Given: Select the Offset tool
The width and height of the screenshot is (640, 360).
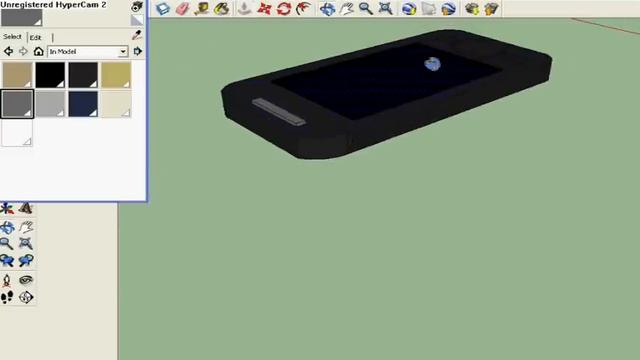Looking at the screenshot, I should tap(303, 9).
